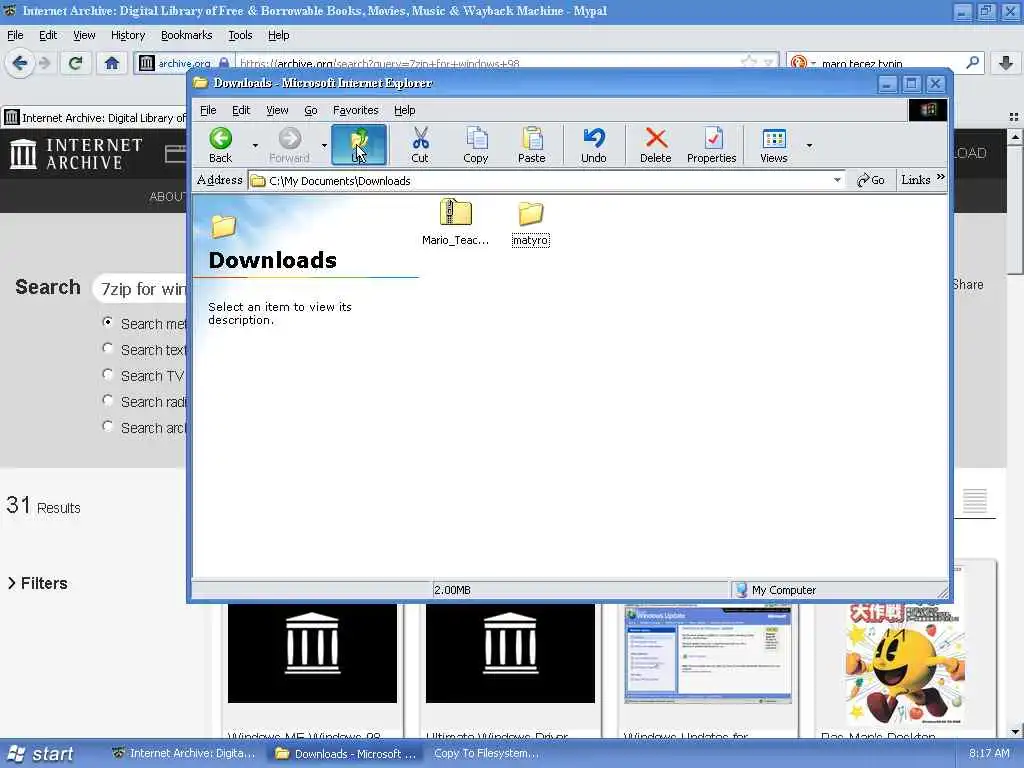The height and width of the screenshot is (768, 1024).
Task: Click the Internet Archive logo
Action: click(76, 154)
